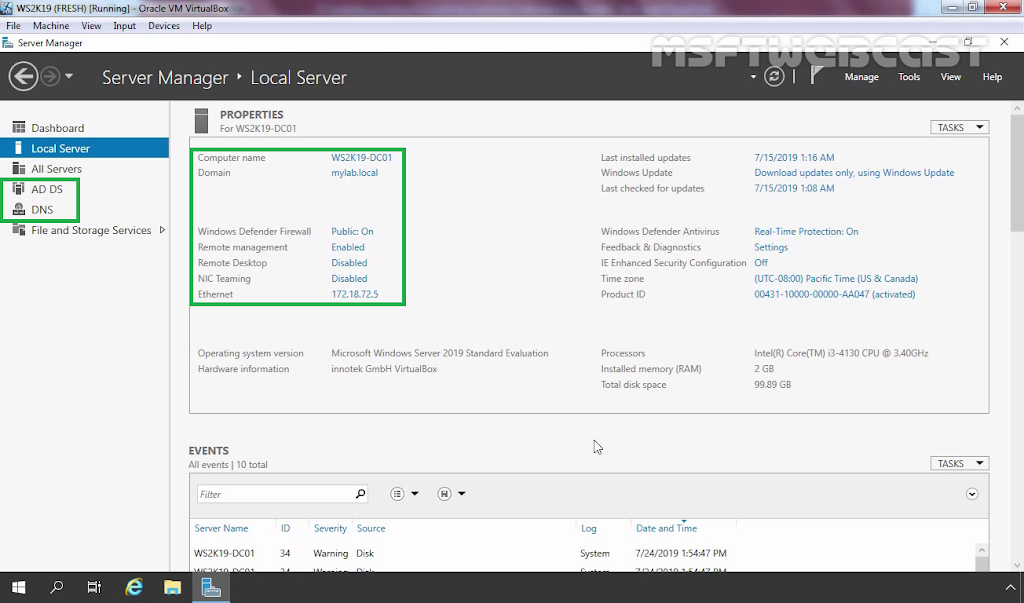
Task: Click last installed updates date 7/15/2019 1:16 AM
Action: pyautogui.click(x=794, y=157)
